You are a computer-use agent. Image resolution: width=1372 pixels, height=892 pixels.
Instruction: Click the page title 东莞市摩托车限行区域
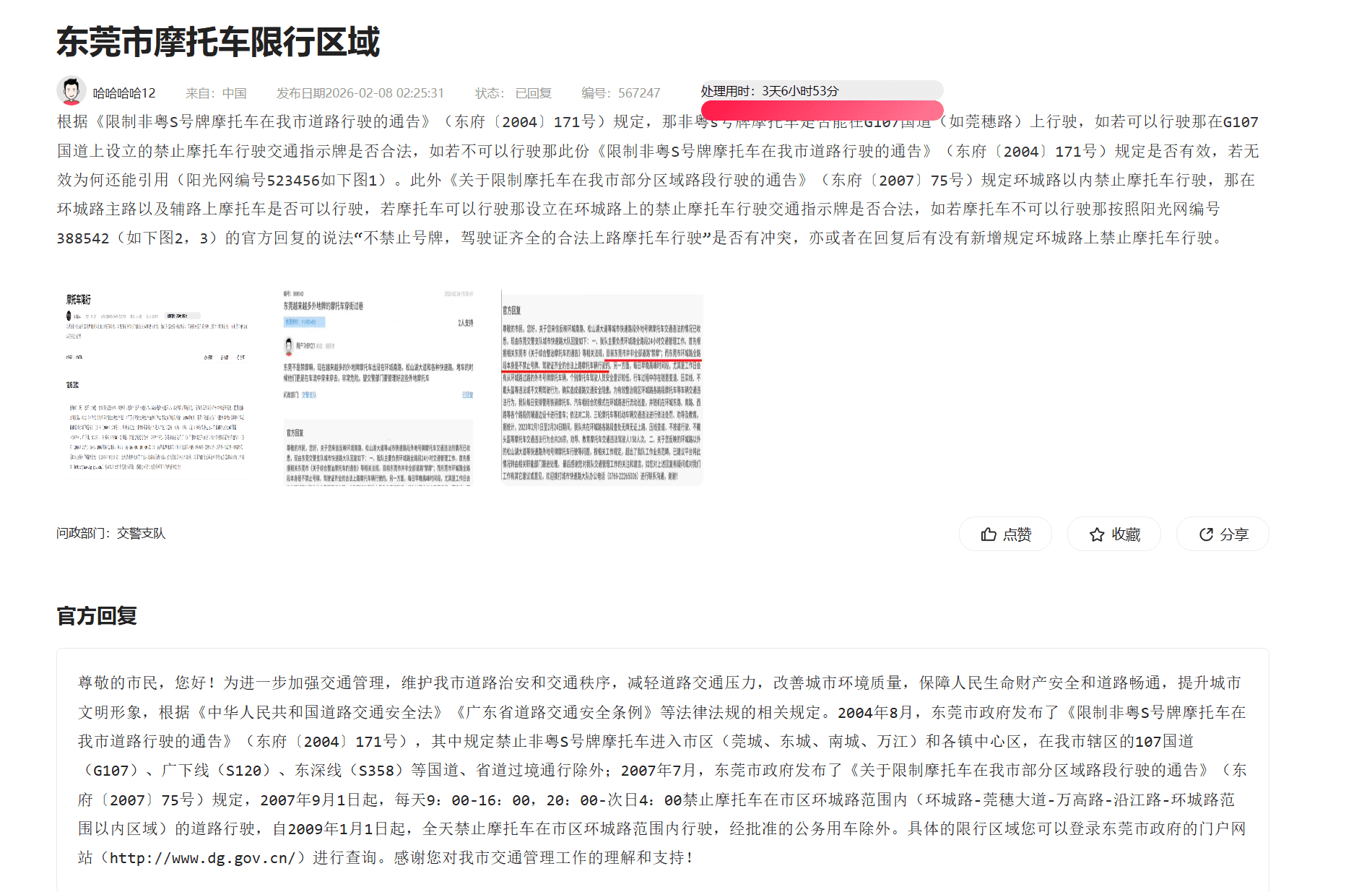pos(218,42)
